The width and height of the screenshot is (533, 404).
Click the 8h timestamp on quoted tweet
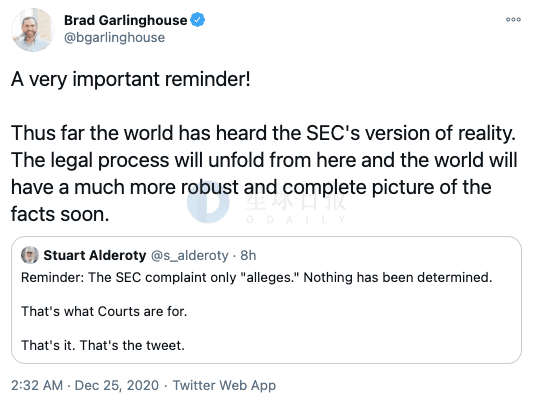[248, 256]
